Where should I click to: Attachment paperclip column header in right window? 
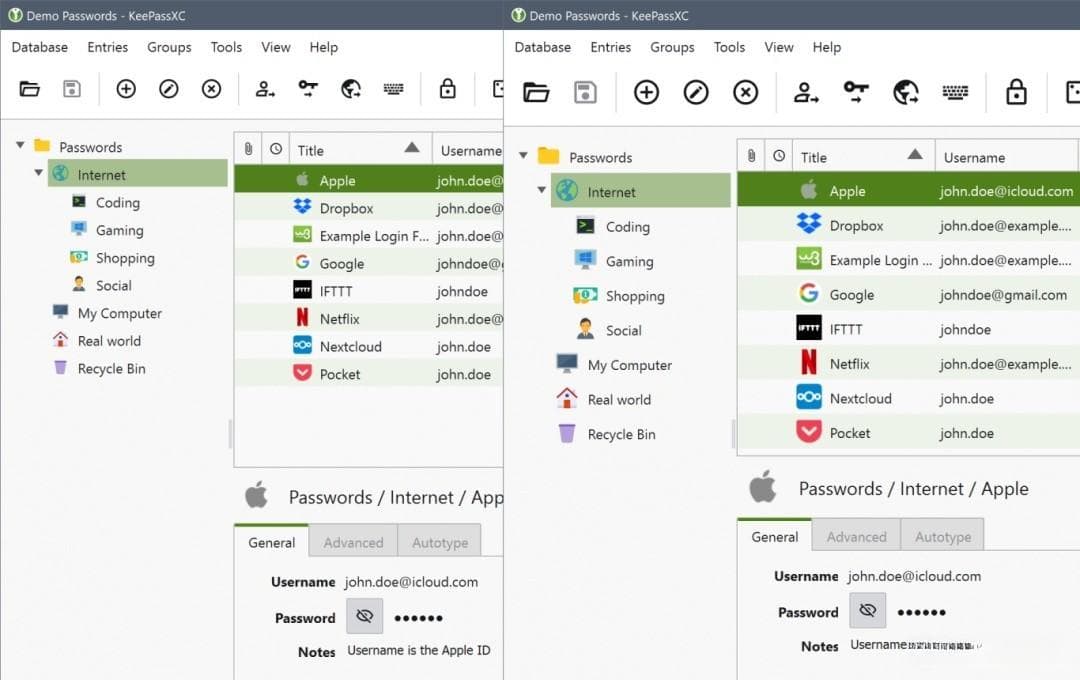click(751, 156)
